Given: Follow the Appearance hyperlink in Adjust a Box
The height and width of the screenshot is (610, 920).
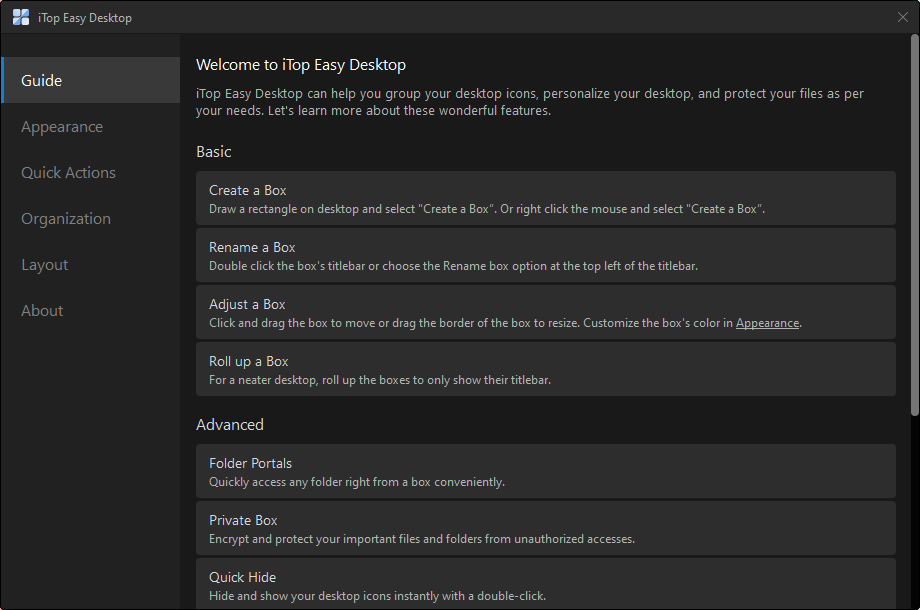Looking at the screenshot, I should tap(767, 323).
